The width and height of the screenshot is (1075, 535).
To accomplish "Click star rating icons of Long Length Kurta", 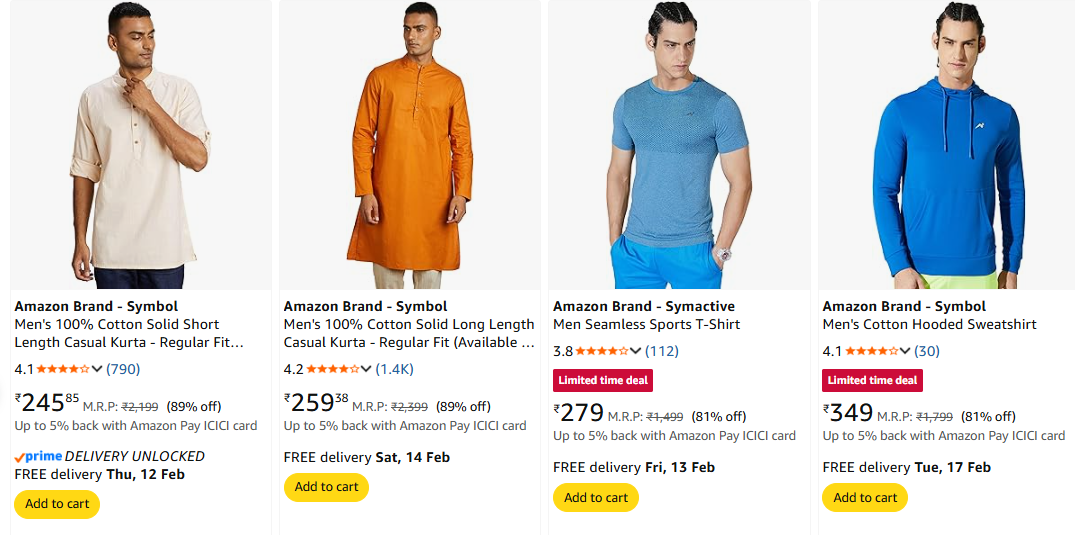I will click(333, 369).
